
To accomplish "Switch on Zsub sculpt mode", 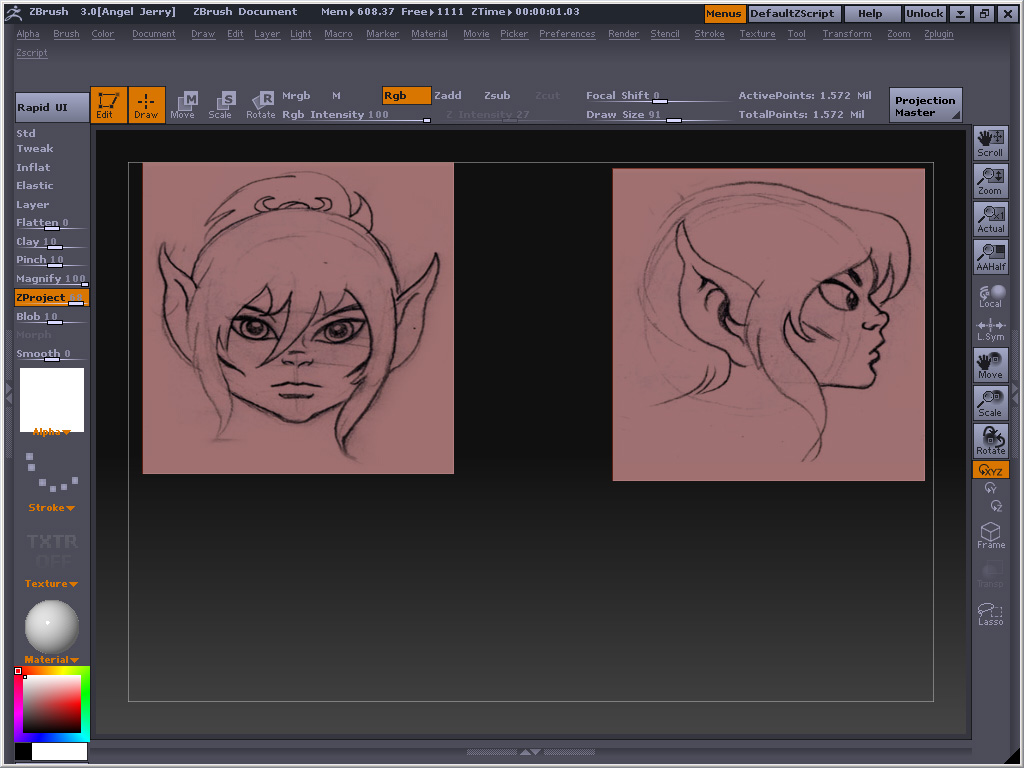I will [497, 96].
